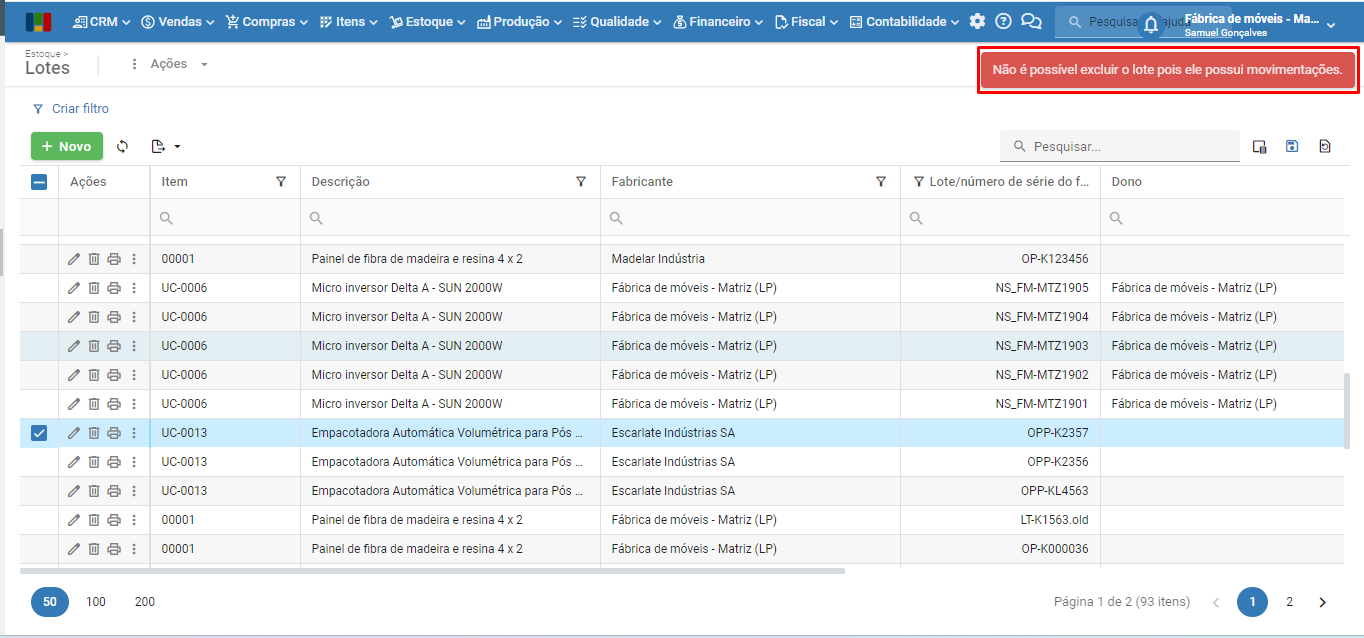The height and width of the screenshot is (638, 1364).
Task: Click the column chooser icon beside search
Action: [x=1260, y=146]
